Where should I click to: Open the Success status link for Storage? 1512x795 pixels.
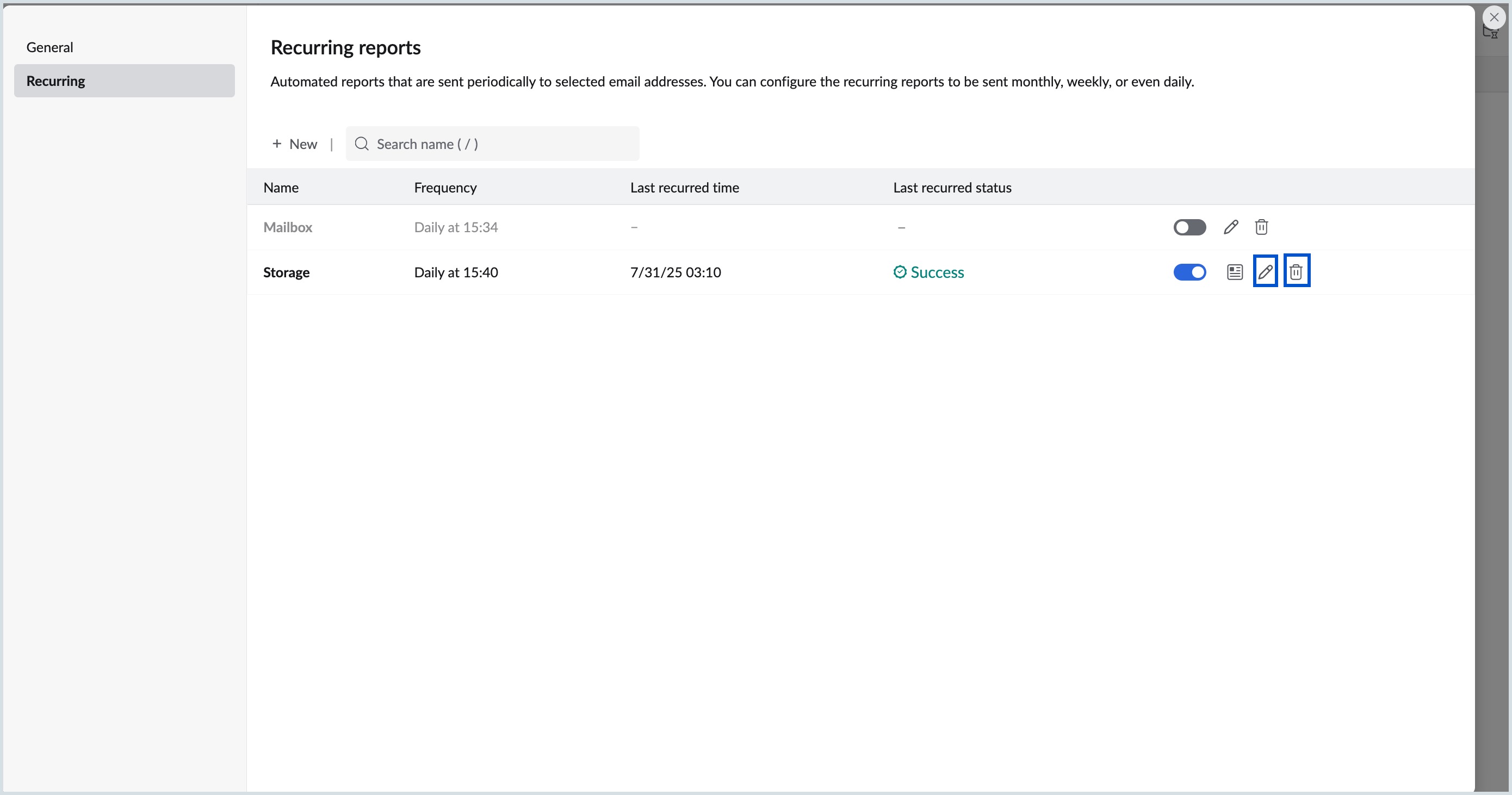coord(937,272)
